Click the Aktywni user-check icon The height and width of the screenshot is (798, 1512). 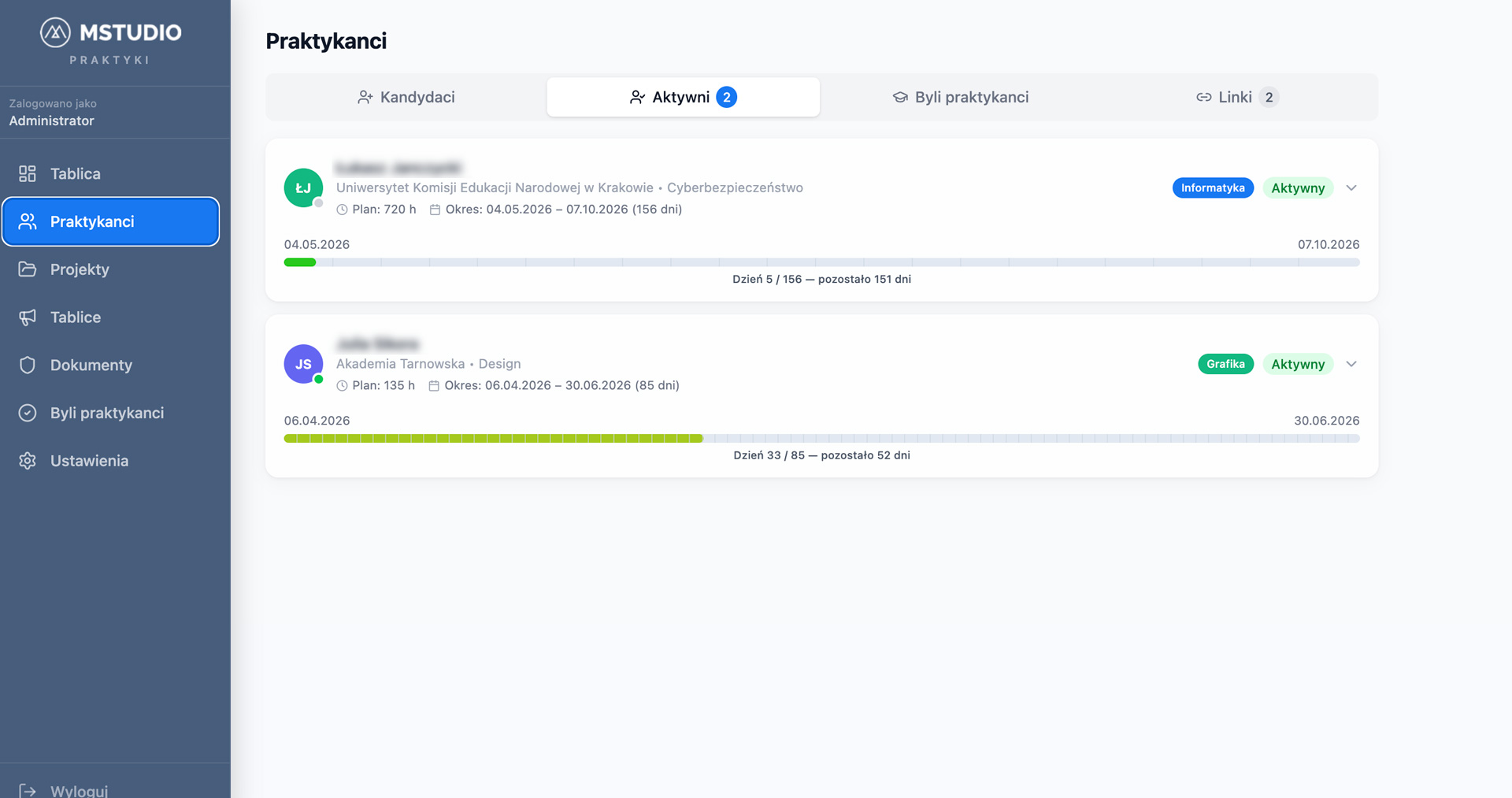pyautogui.click(x=637, y=97)
